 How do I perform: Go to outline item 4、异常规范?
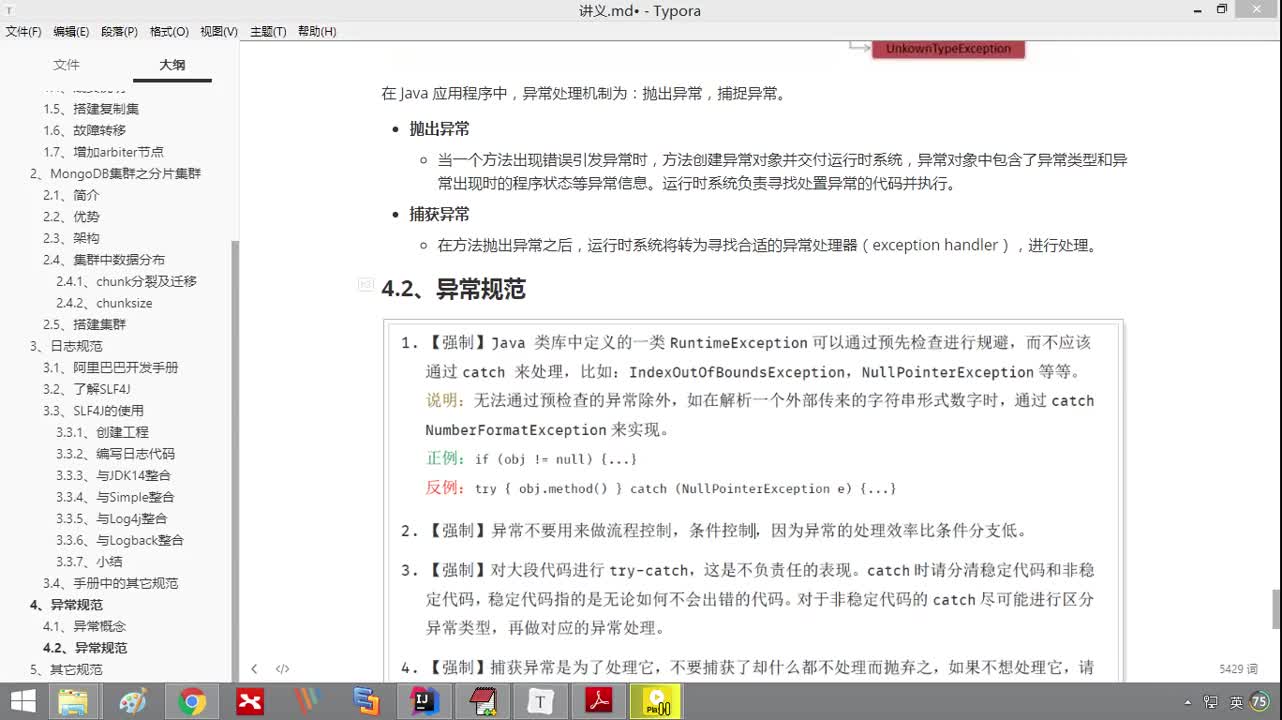tap(66, 605)
